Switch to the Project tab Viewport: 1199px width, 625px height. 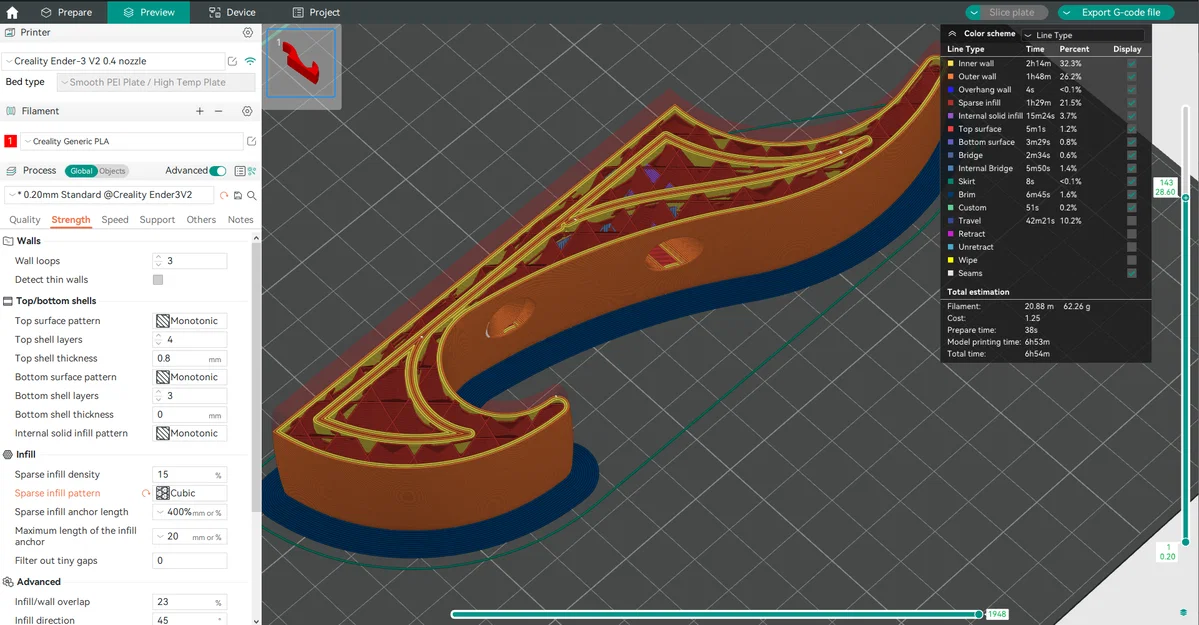(x=317, y=12)
